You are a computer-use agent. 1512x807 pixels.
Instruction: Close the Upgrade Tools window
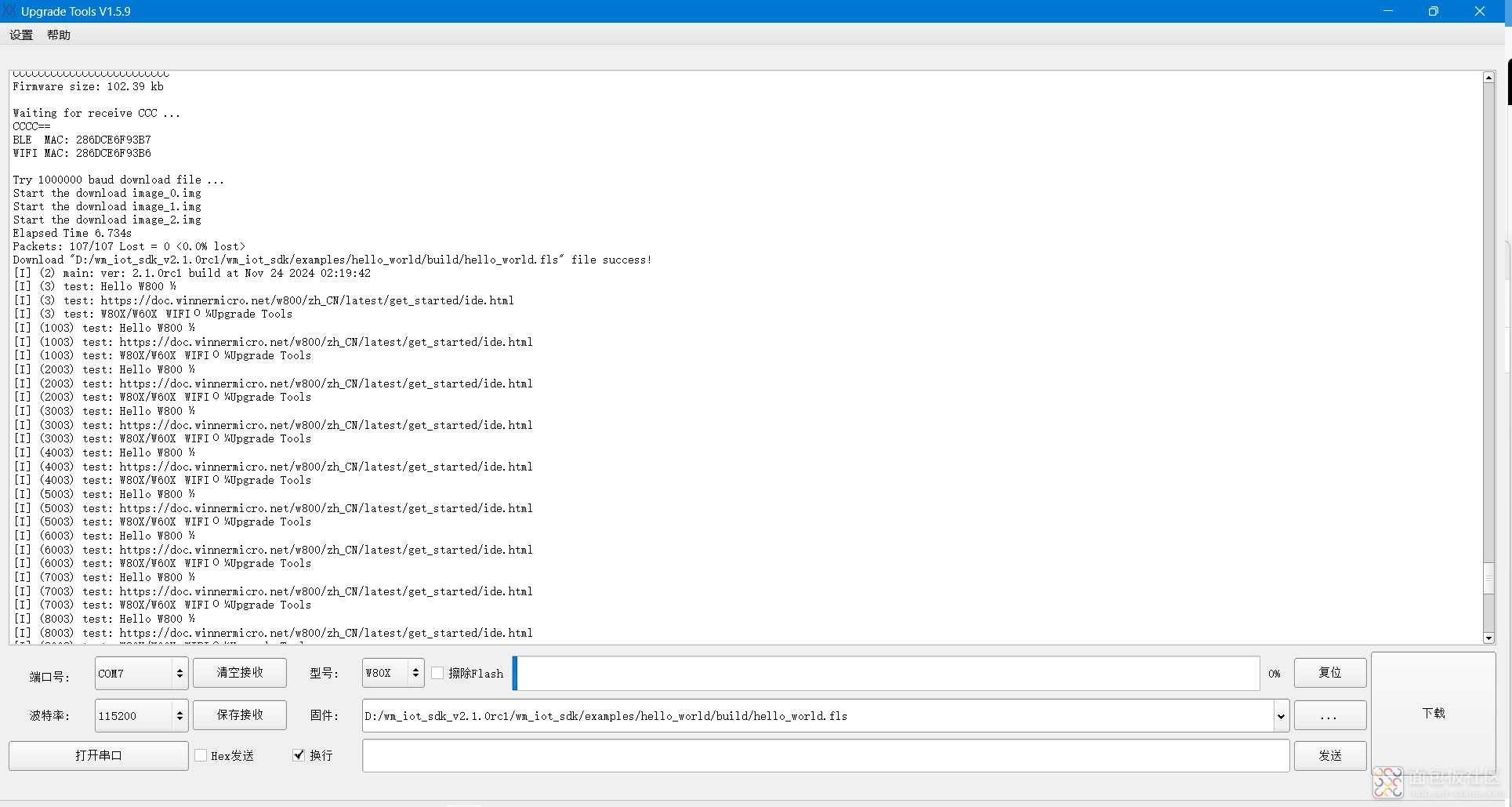tap(1480, 11)
